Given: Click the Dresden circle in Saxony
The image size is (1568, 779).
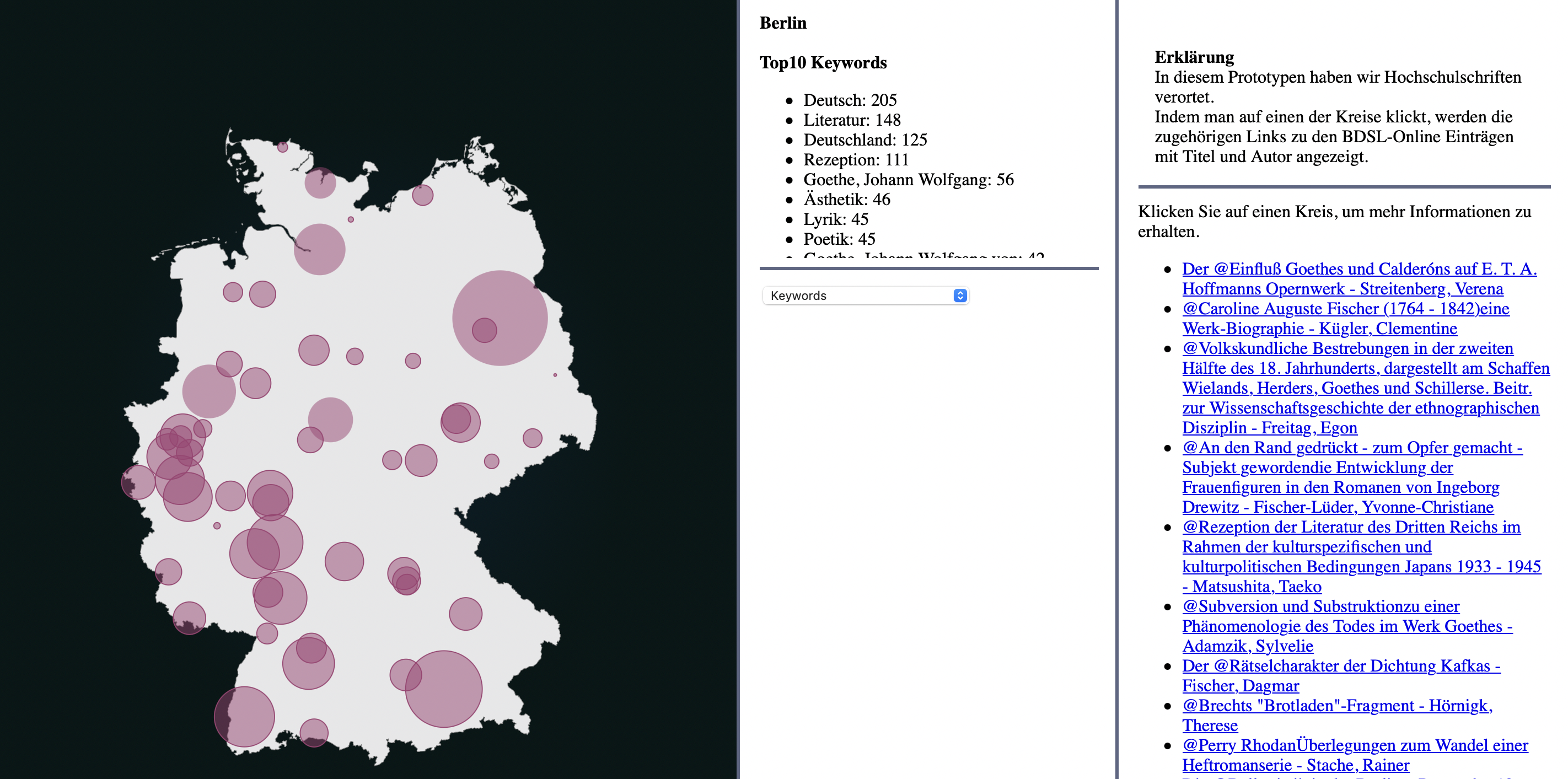Looking at the screenshot, I should pos(532,438).
